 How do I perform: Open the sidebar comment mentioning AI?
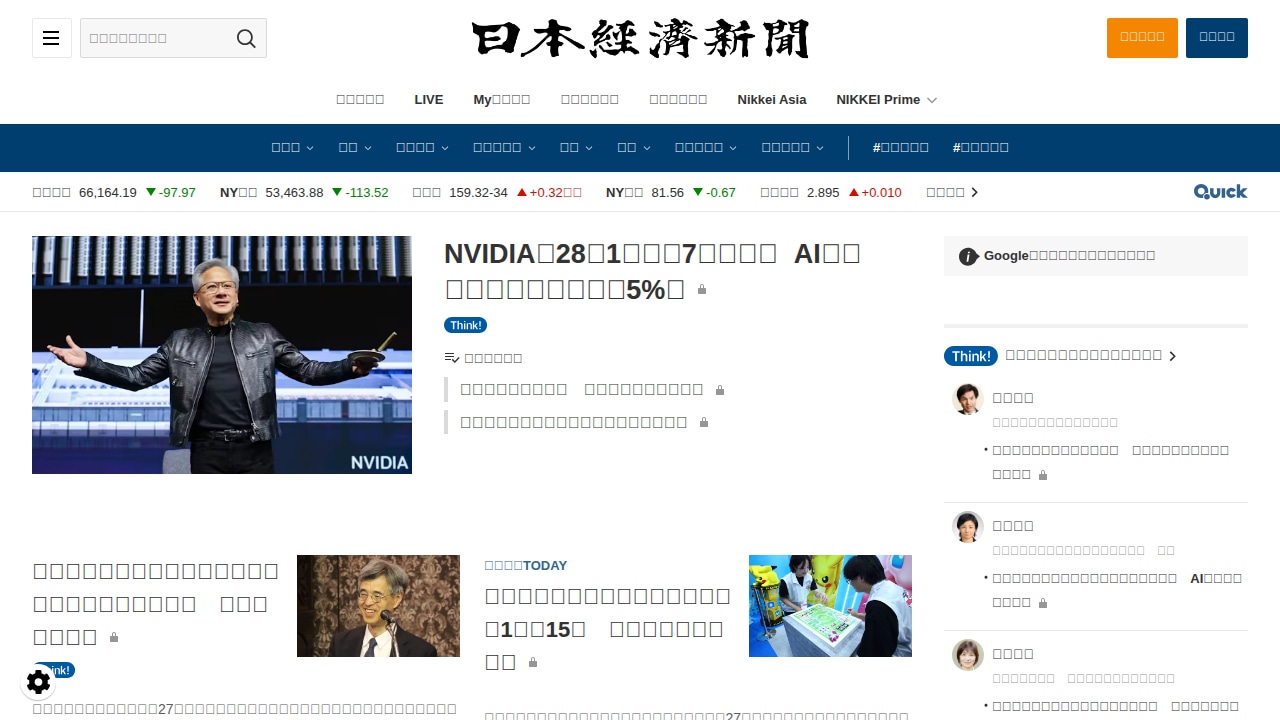(x=1117, y=590)
